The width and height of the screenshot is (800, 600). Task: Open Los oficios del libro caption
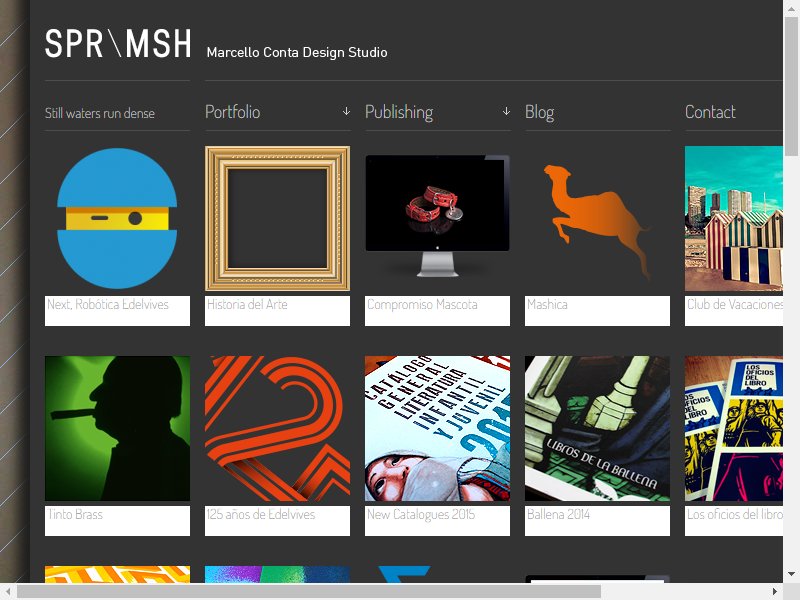735,514
